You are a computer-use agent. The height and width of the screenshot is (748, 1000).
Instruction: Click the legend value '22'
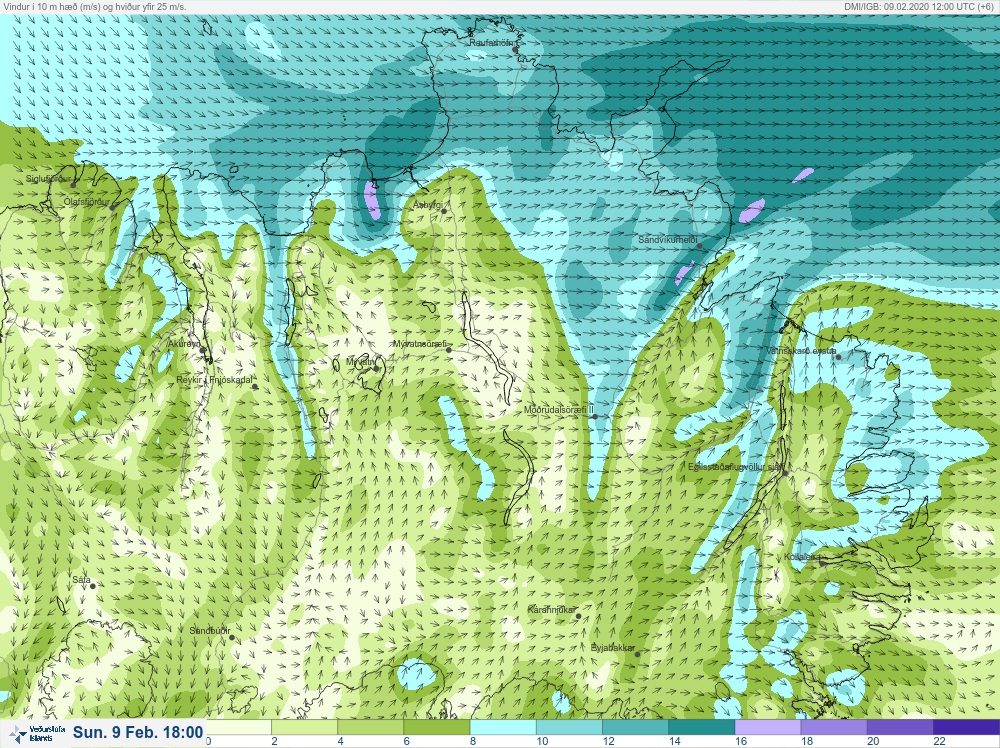click(939, 741)
